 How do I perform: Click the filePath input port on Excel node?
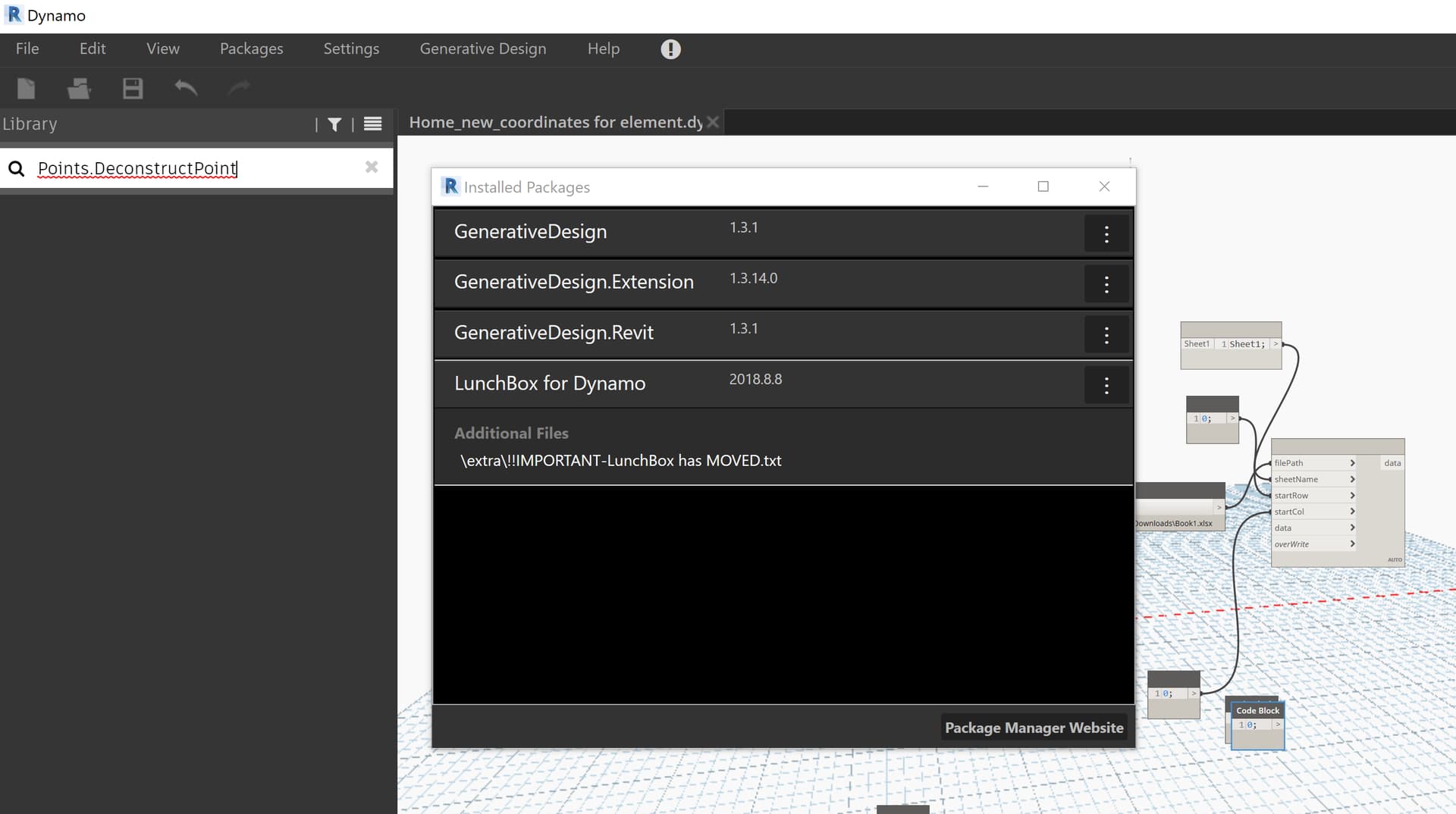coord(1314,463)
